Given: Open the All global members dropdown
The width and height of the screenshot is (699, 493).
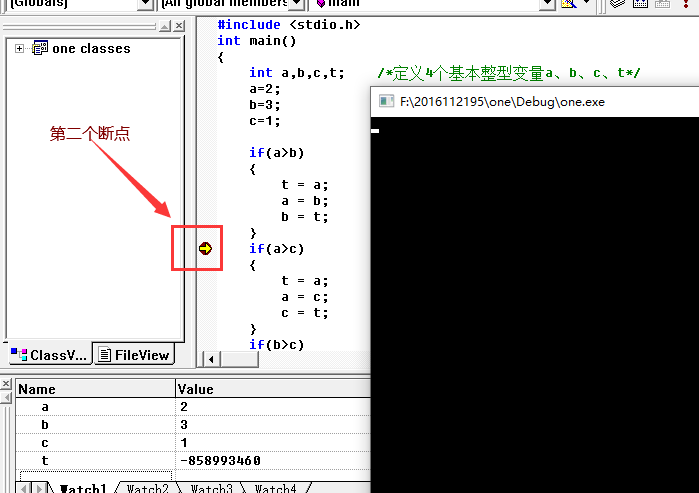Looking at the screenshot, I should 296,4.
